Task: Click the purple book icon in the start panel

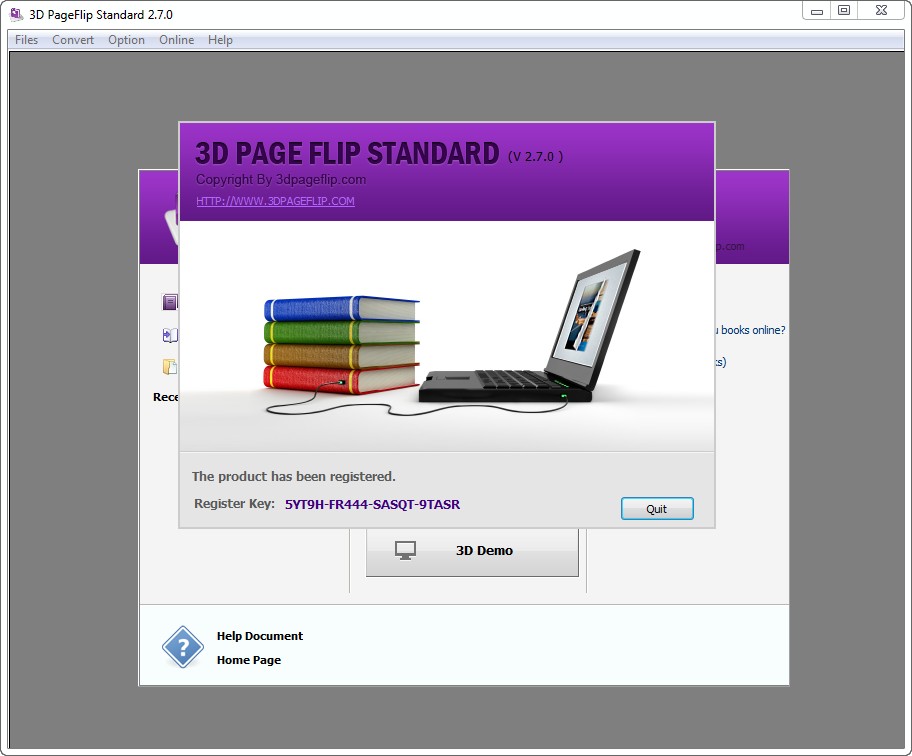Action: pyautogui.click(x=170, y=302)
